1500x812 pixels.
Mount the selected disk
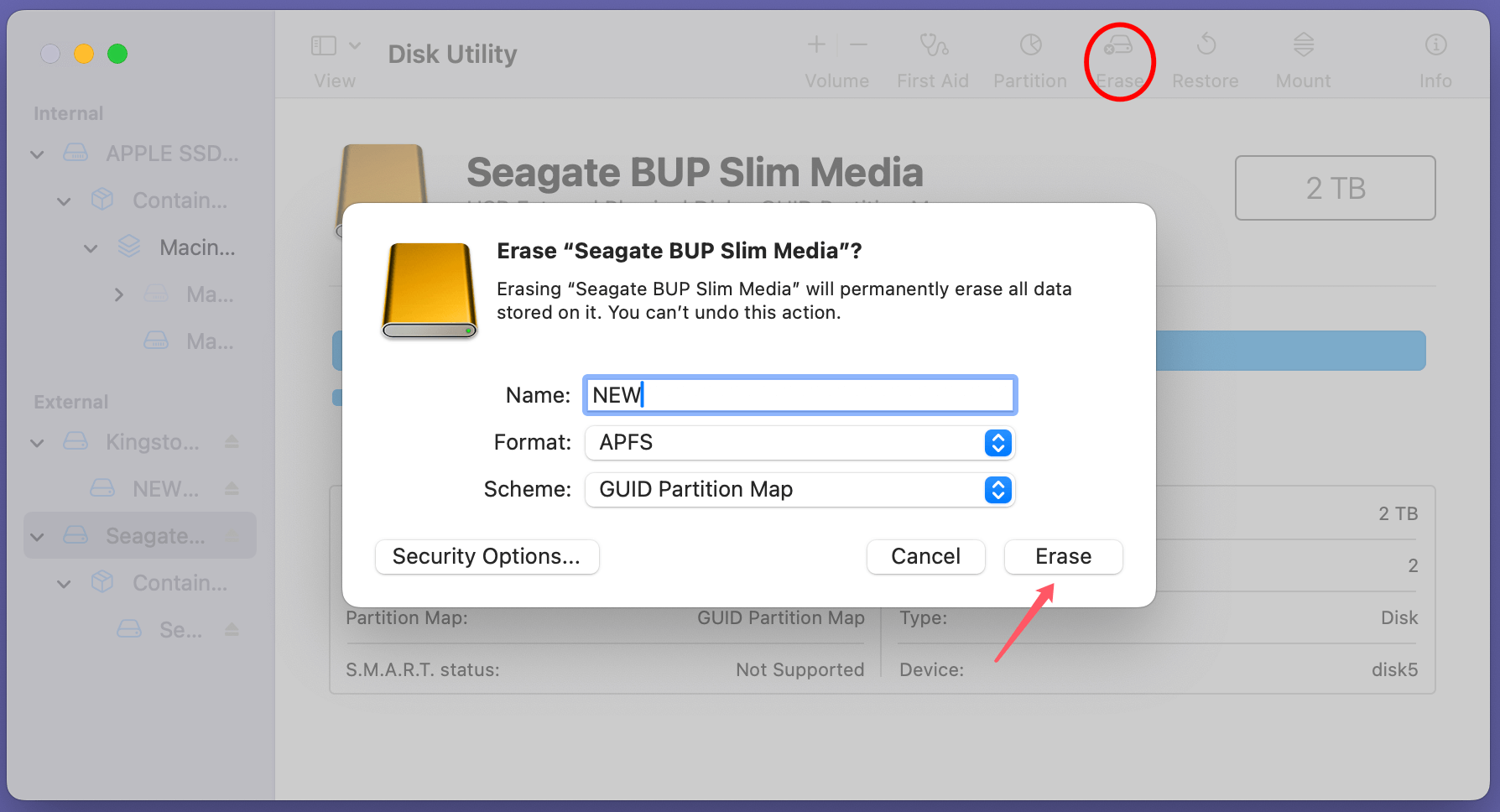click(1302, 59)
